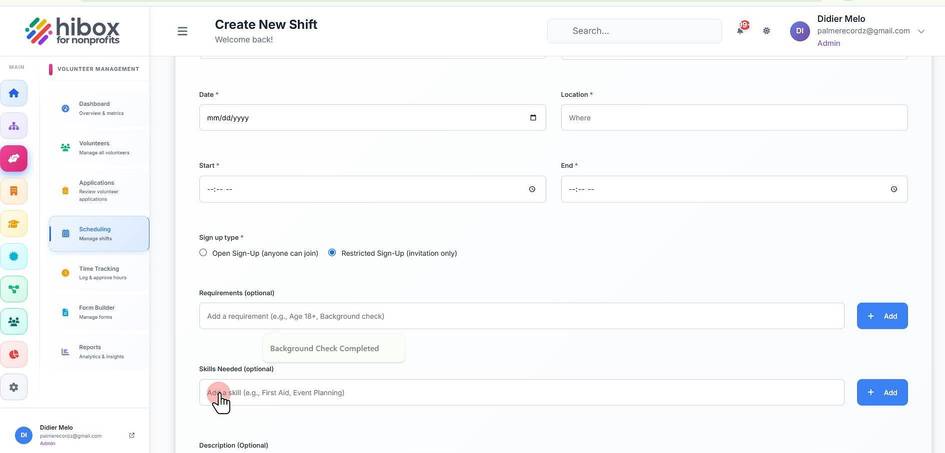Click the logout icon next to Didier Melo
The image size is (945, 453).
coord(131,435)
